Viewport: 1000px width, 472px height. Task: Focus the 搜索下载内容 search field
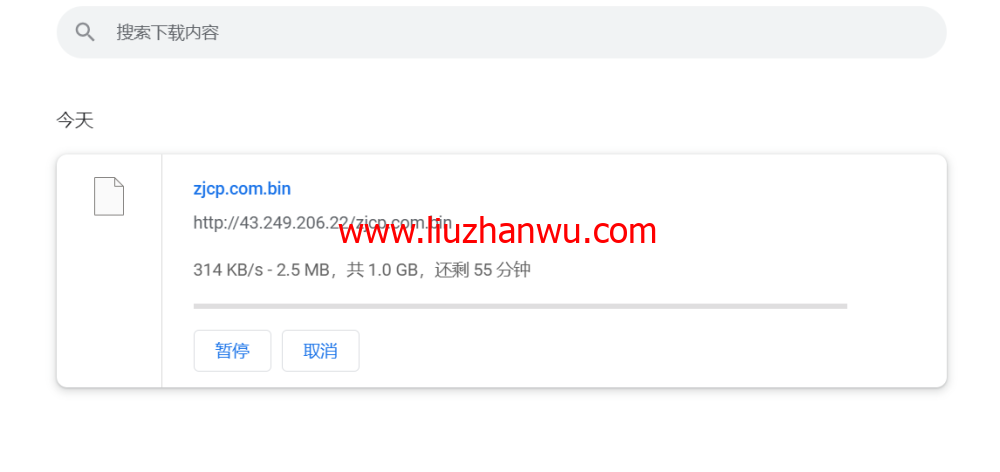[x=501, y=32]
